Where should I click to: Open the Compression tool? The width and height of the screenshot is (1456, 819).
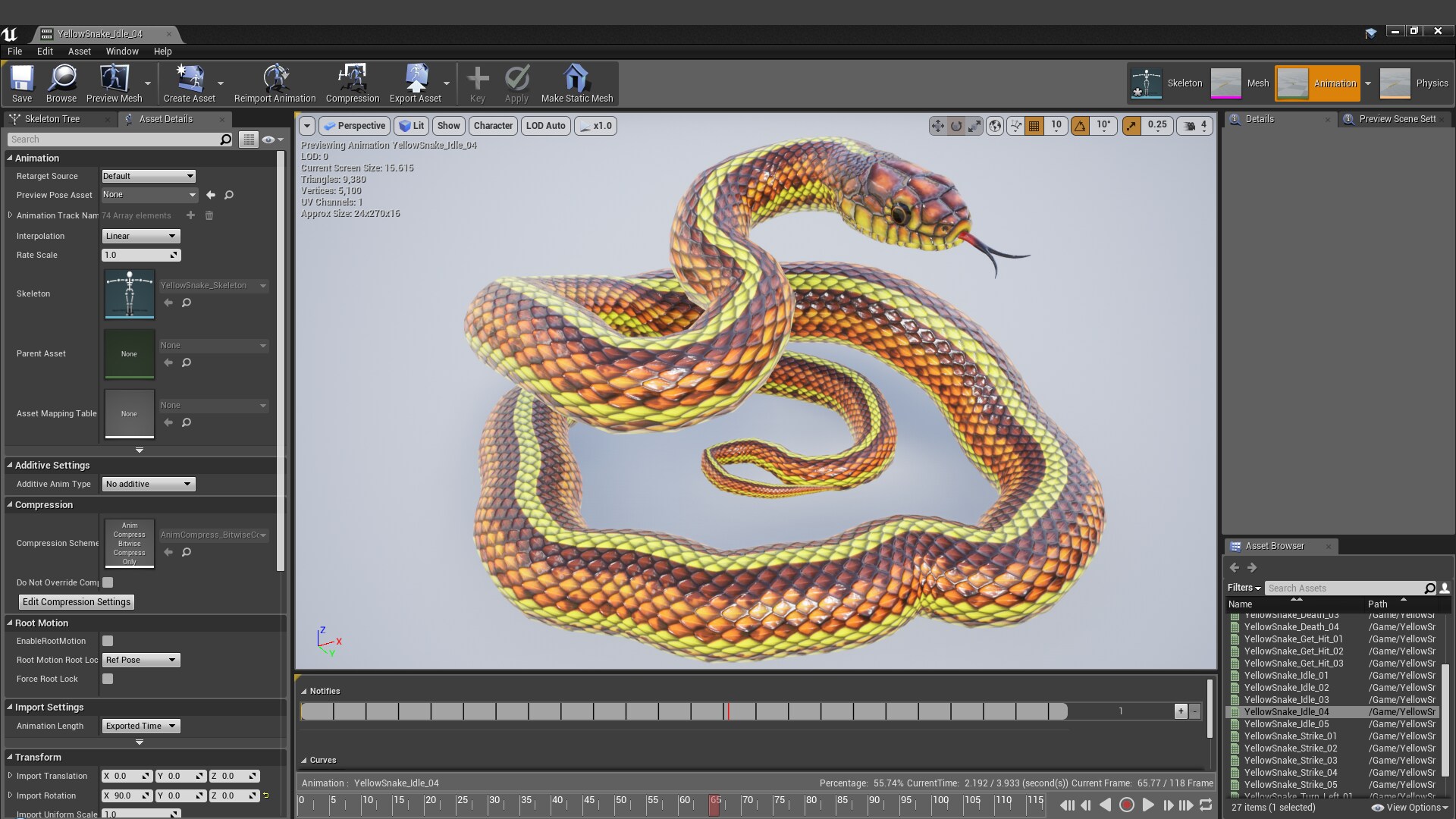(352, 83)
